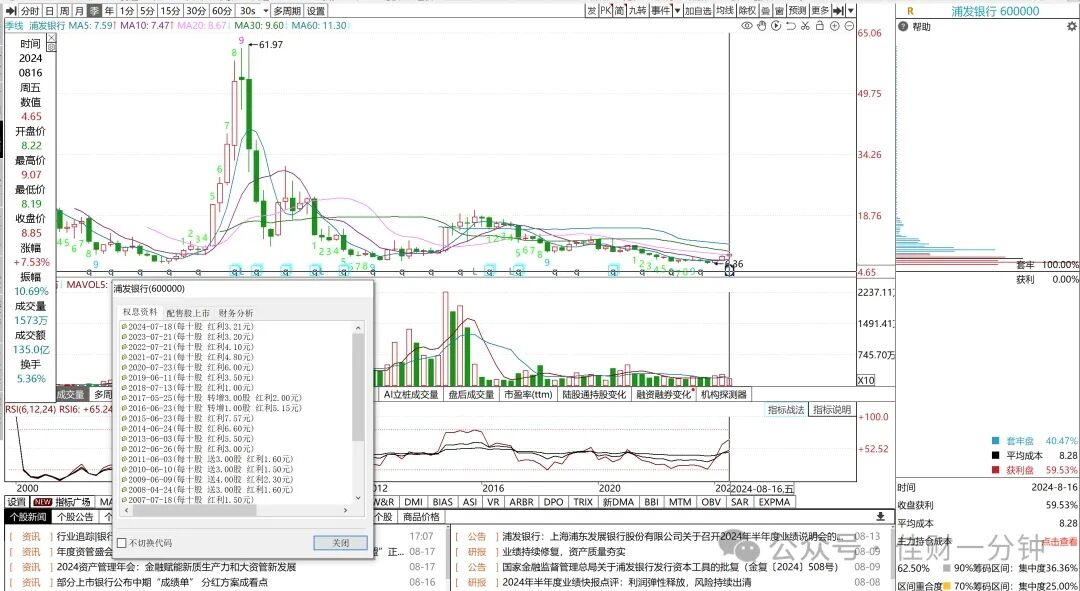This screenshot has width=1080, height=591.
Task: Click dialog list scroll-down arrow
Action: 357,497
